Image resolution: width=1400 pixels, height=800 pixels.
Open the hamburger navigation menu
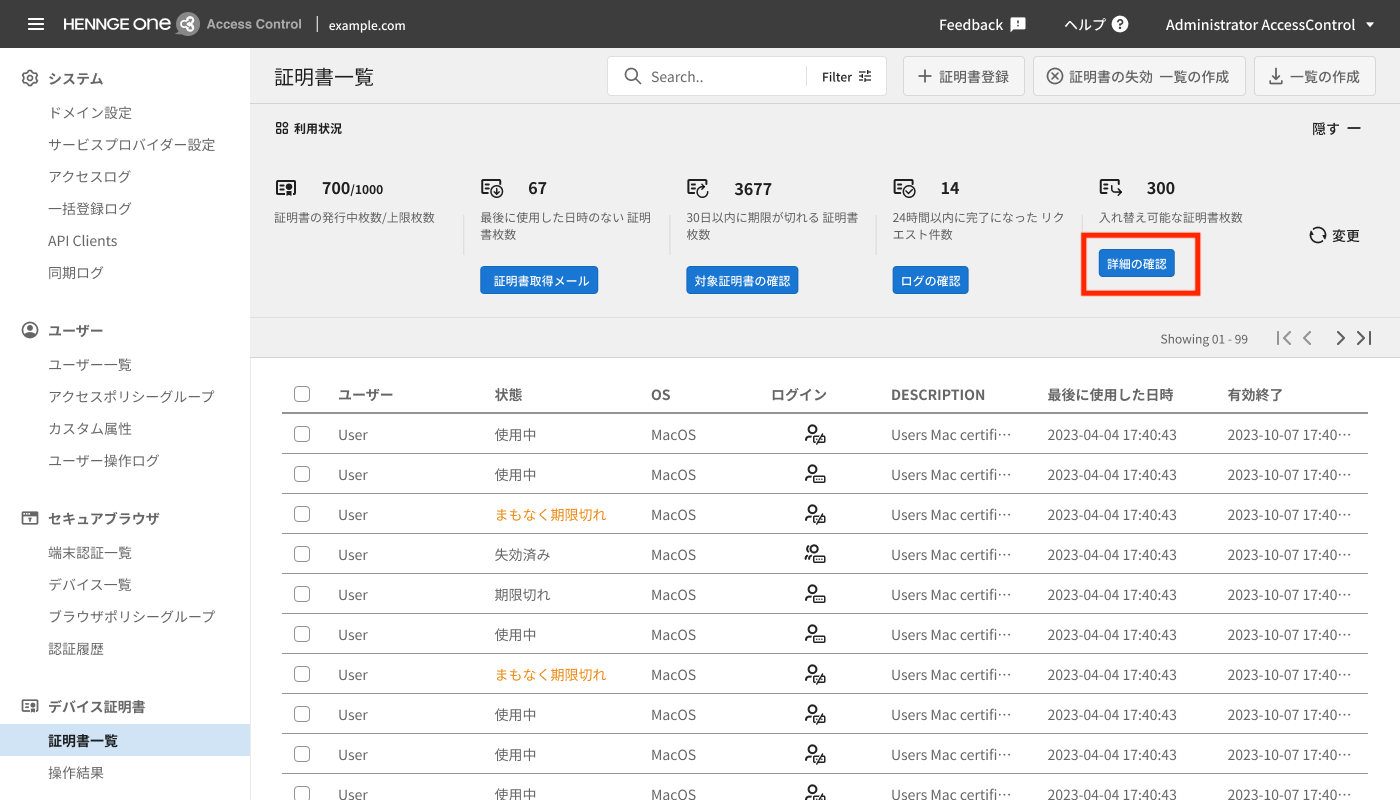[x=36, y=24]
